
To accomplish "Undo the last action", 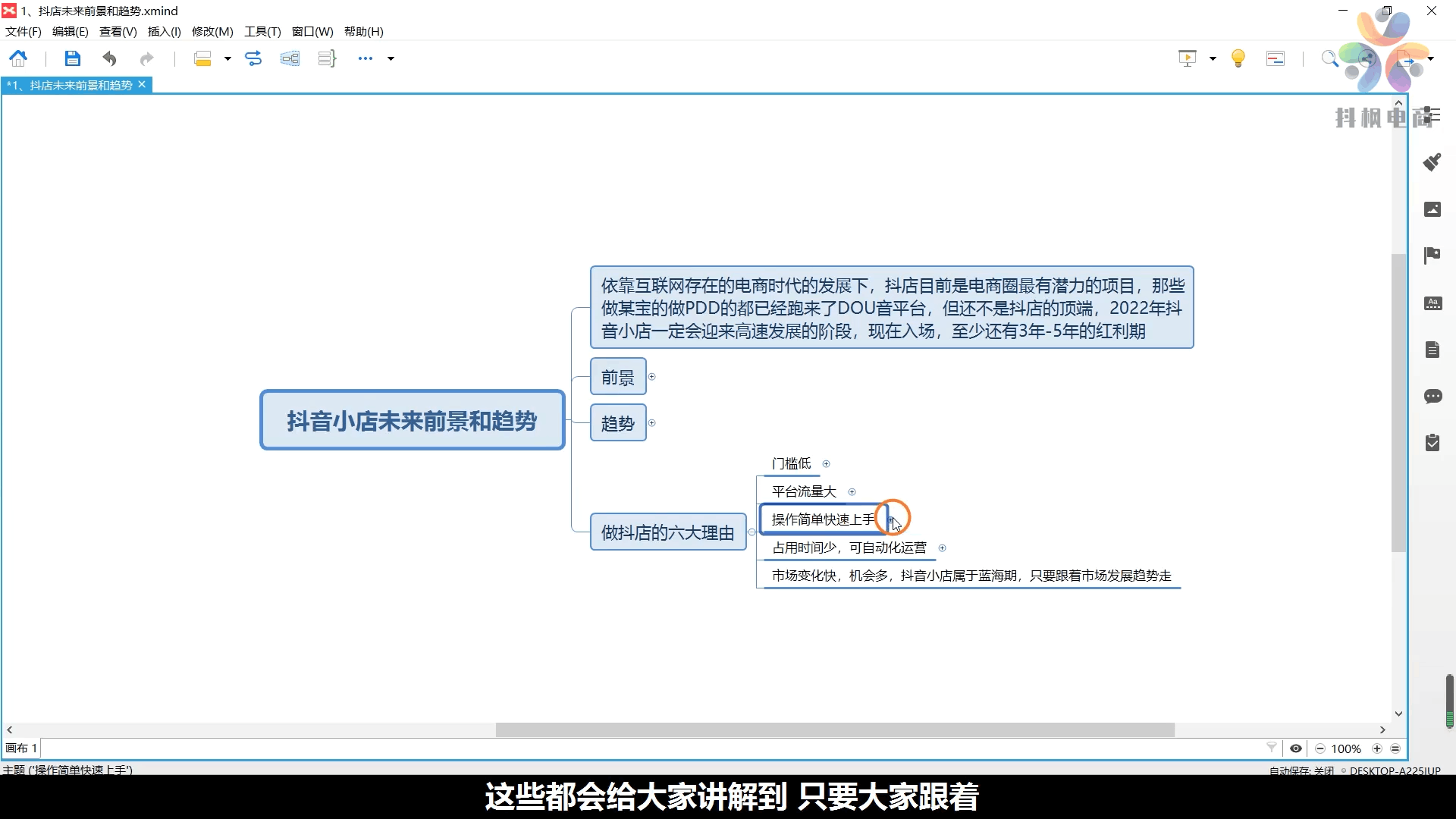I will (109, 58).
